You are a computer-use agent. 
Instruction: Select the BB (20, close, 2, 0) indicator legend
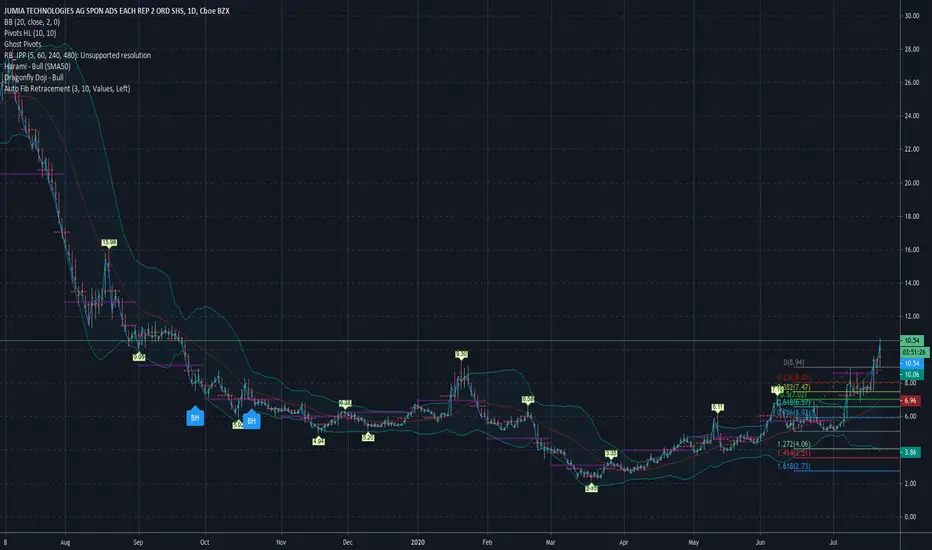tap(32, 22)
